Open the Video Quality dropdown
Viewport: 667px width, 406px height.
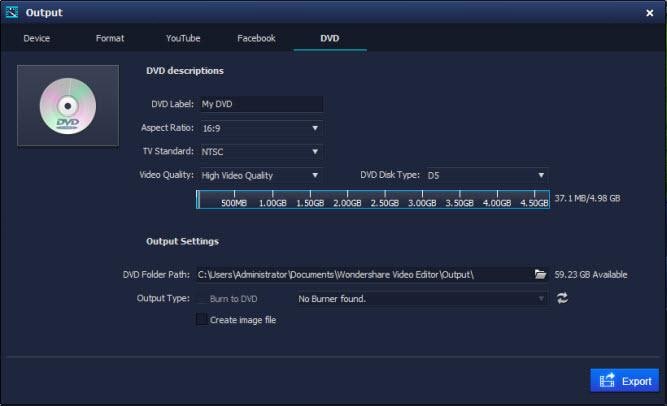click(x=261, y=175)
